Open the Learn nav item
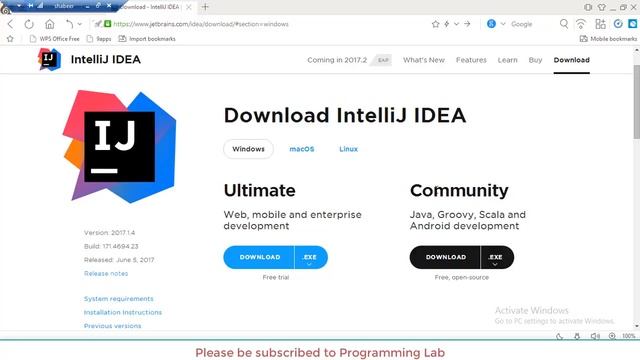This screenshot has height=360, width=640. pyautogui.click(x=507, y=60)
